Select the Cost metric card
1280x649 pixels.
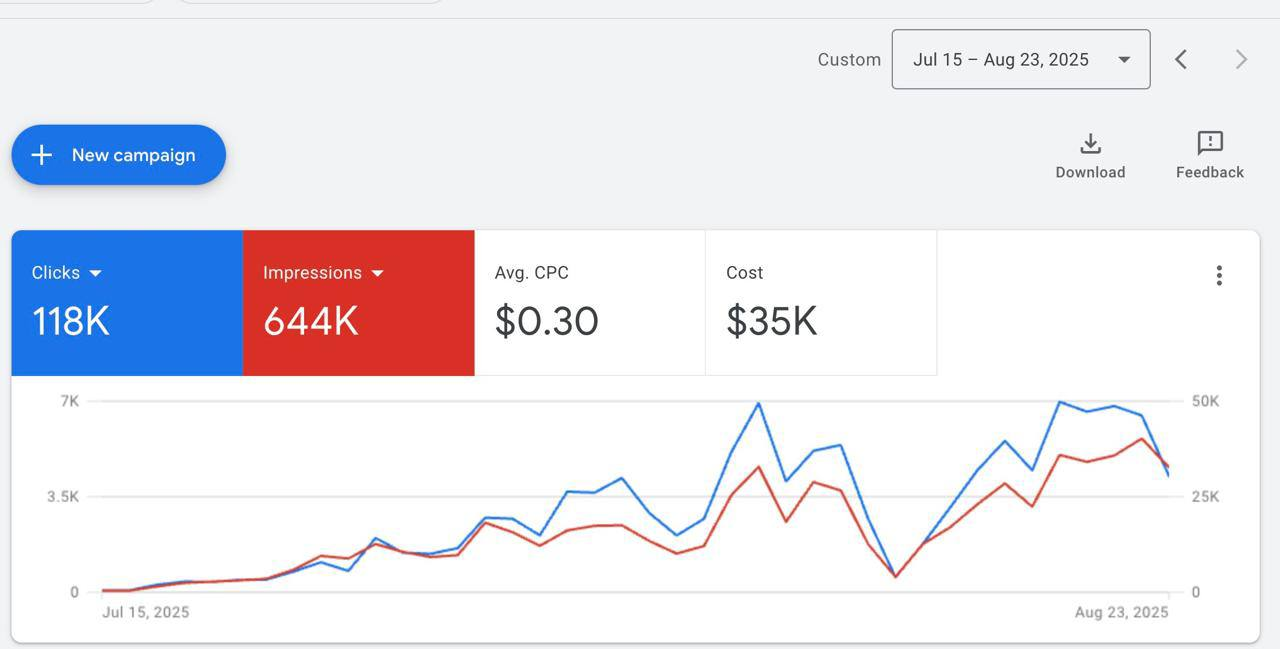(x=821, y=303)
